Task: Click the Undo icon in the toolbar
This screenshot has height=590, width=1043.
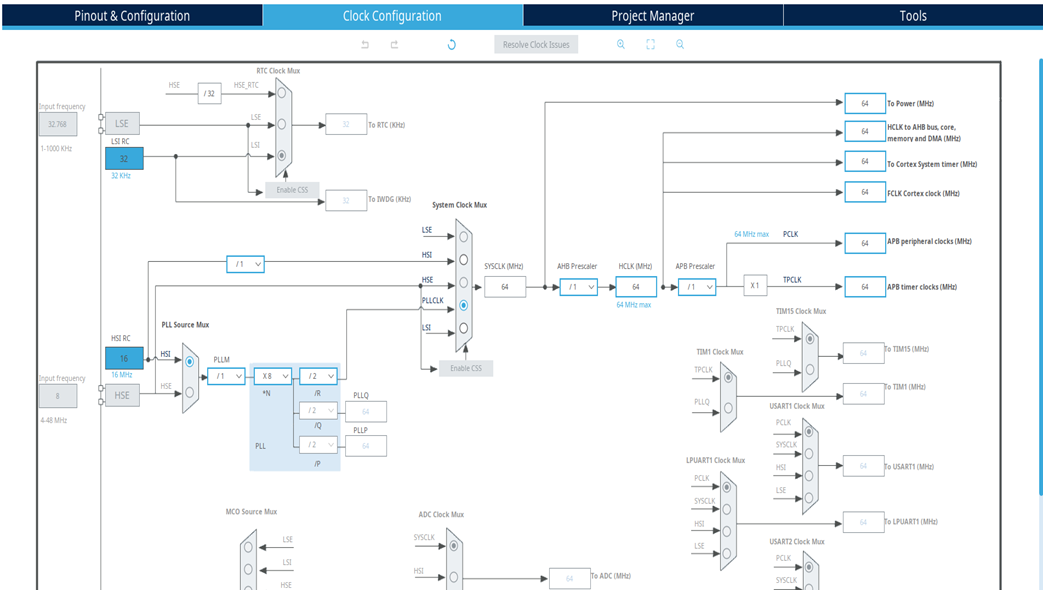Action: pyautogui.click(x=367, y=44)
